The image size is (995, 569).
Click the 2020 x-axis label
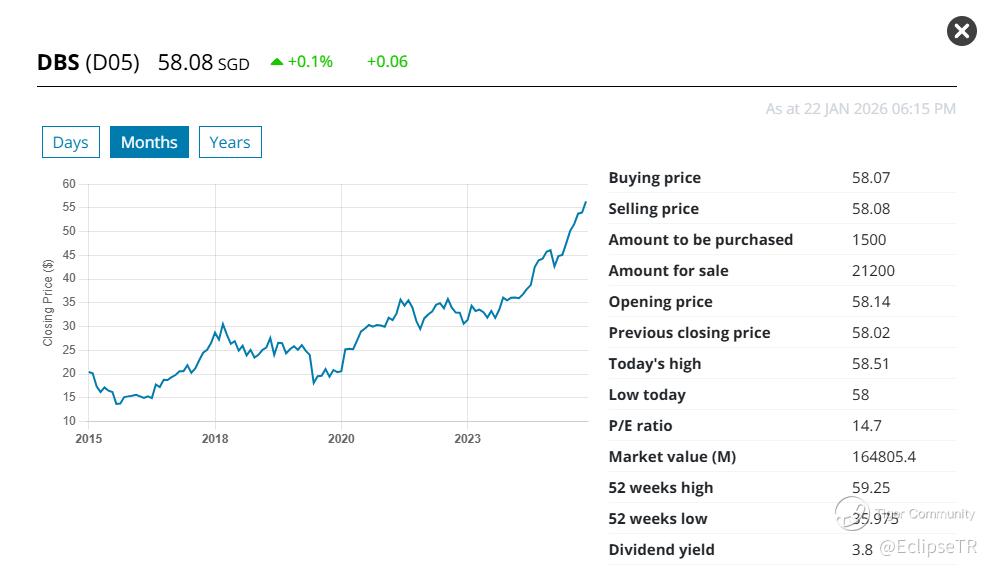pos(341,438)
